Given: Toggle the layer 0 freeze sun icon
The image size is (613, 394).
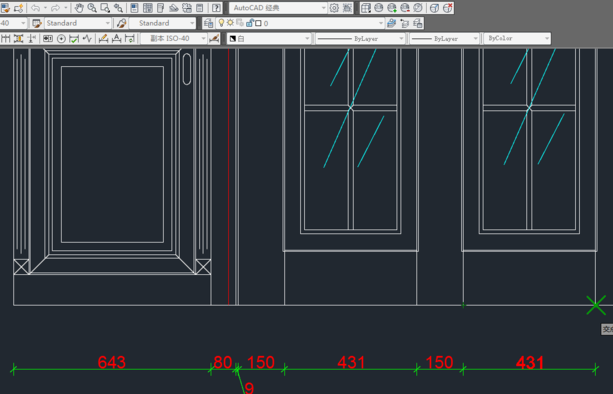Looking at the screenshot, I should tap(230, 23).
